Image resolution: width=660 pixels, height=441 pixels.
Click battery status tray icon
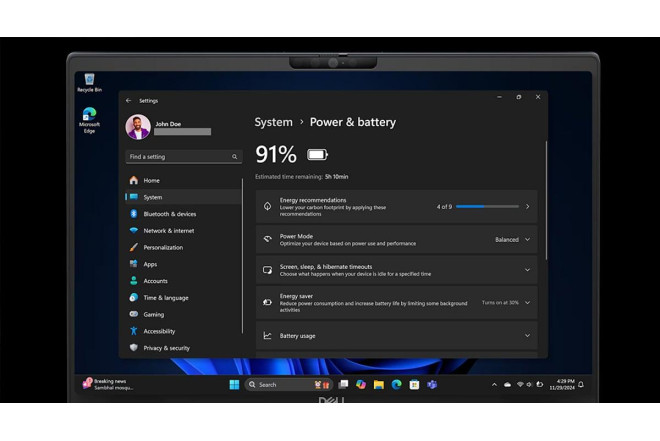[540, 384]
